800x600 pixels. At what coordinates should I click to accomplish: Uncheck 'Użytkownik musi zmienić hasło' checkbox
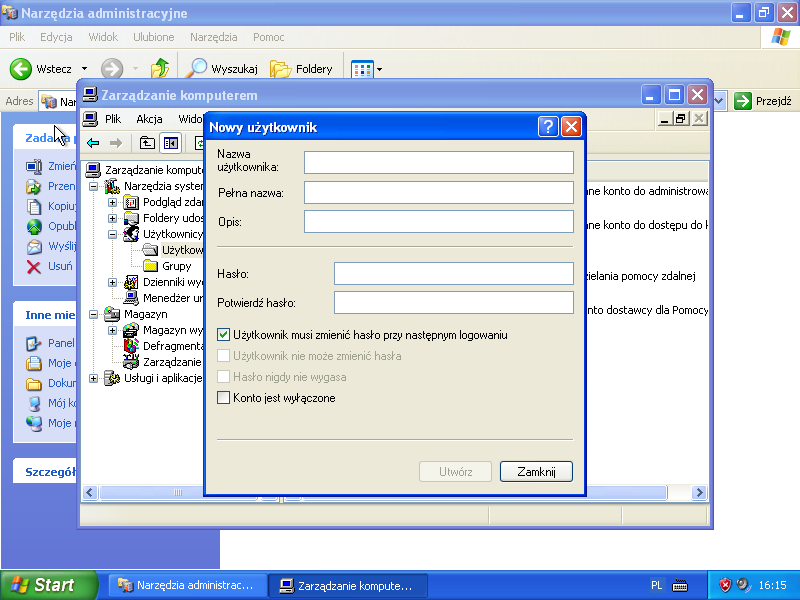click(x=223, y=335)
